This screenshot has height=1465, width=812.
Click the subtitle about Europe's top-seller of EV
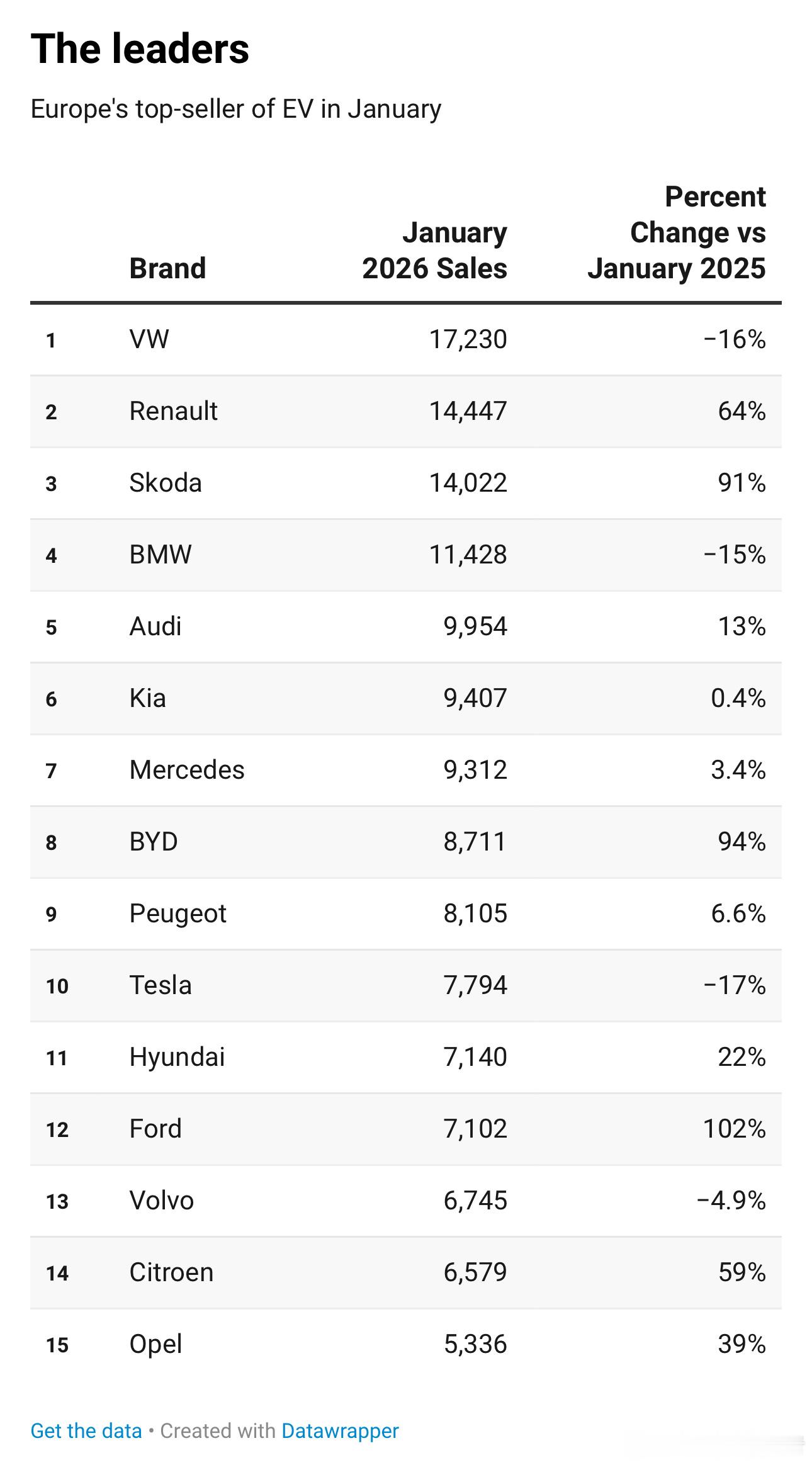tap(236, 109)
